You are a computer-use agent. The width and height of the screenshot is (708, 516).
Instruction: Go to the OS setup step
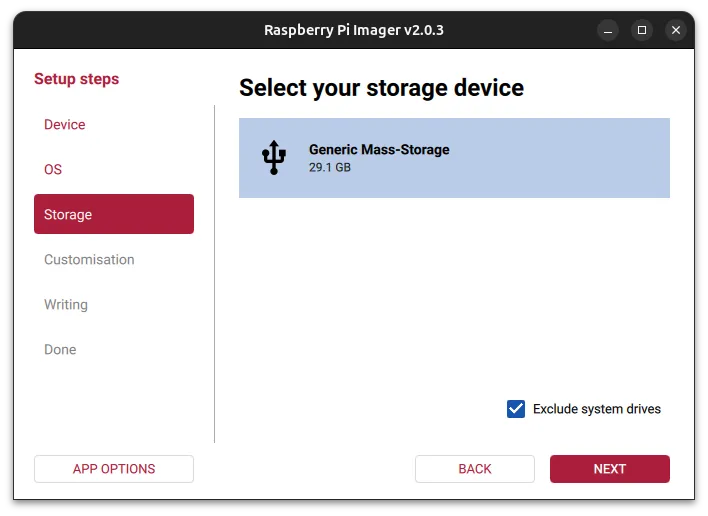tap(53, 169)
